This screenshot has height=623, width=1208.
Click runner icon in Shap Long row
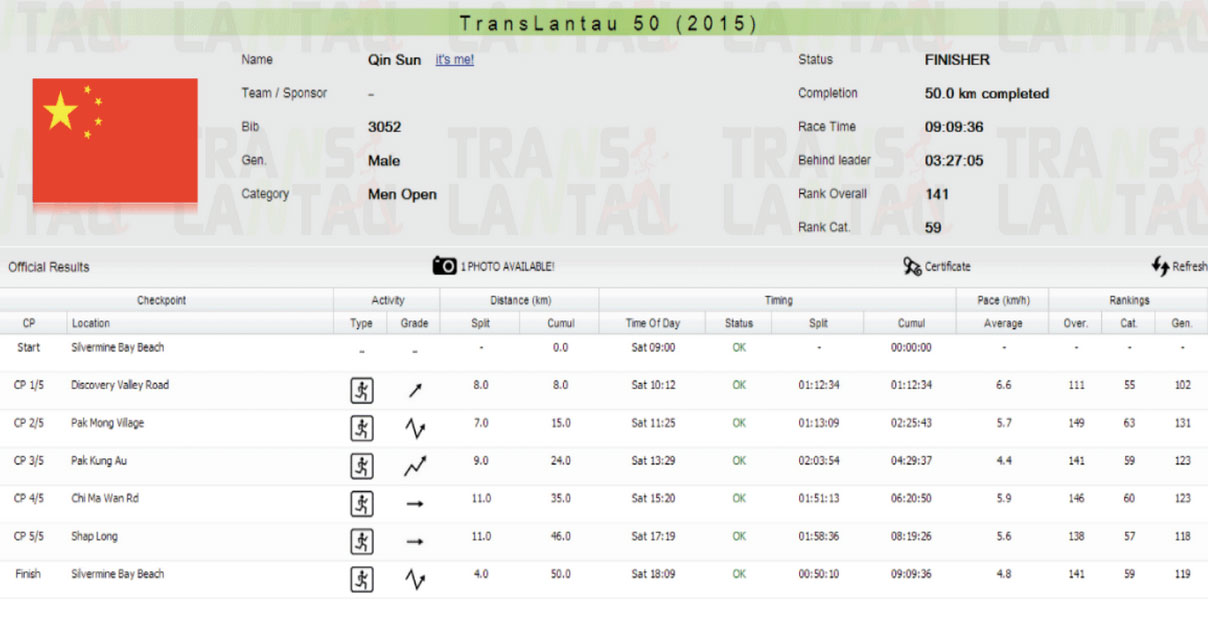(x=362, y=542)
